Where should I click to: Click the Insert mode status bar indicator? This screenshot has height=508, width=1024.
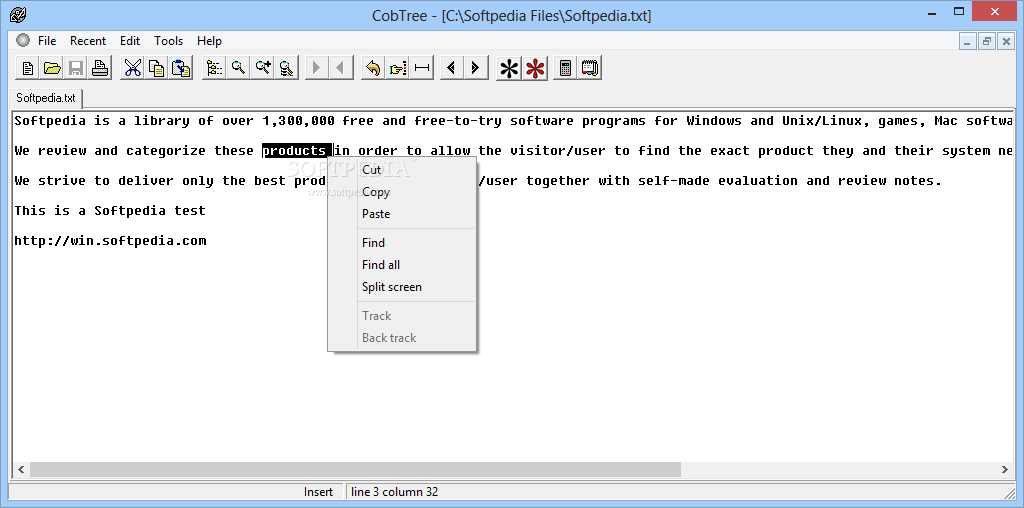click(x=318, y=492)
